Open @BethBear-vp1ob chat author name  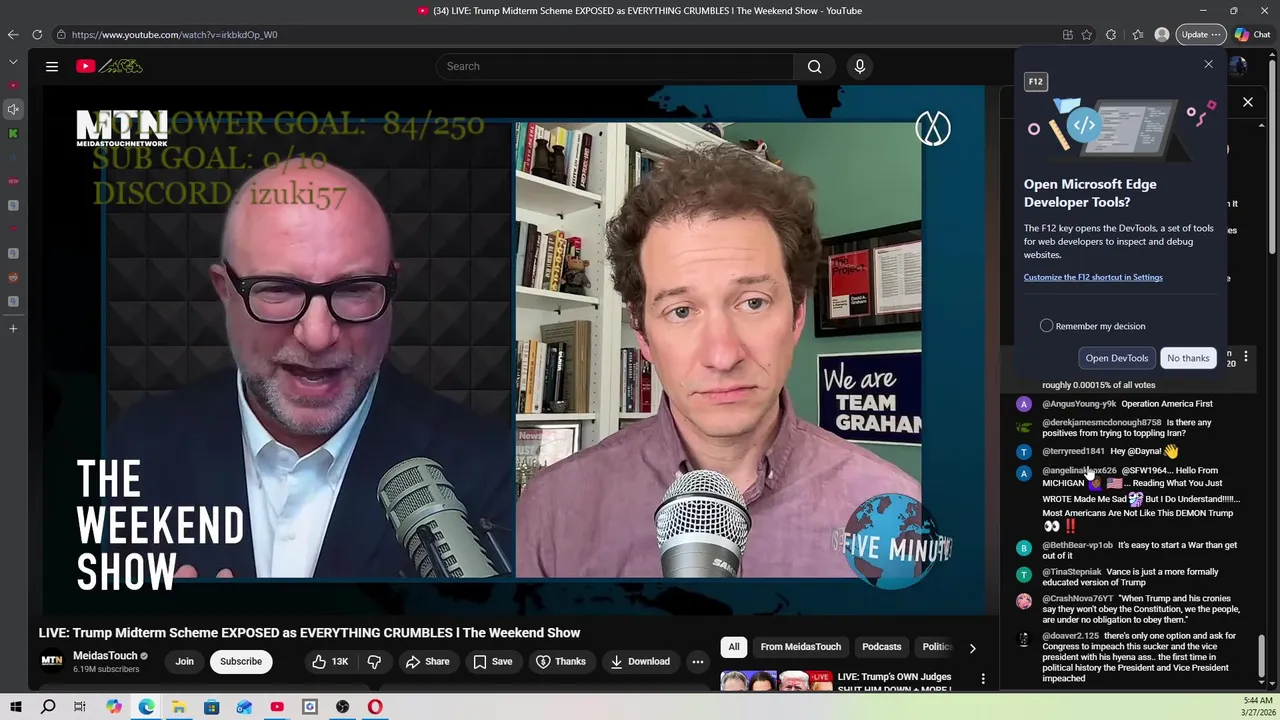(1077, 545)
